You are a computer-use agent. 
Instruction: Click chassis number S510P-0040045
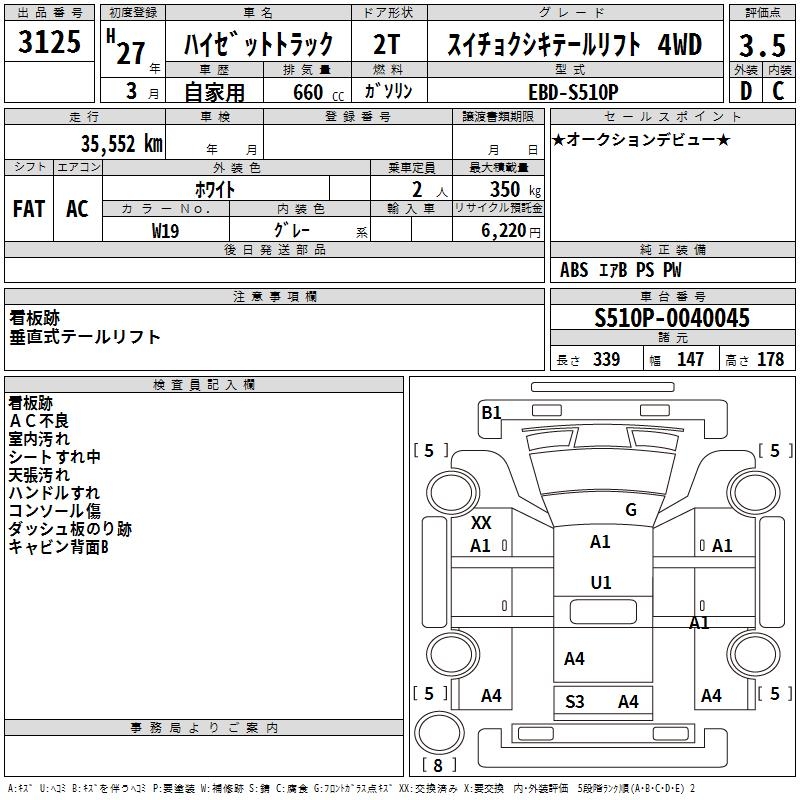pyautogui.click(x=671, y=319)
